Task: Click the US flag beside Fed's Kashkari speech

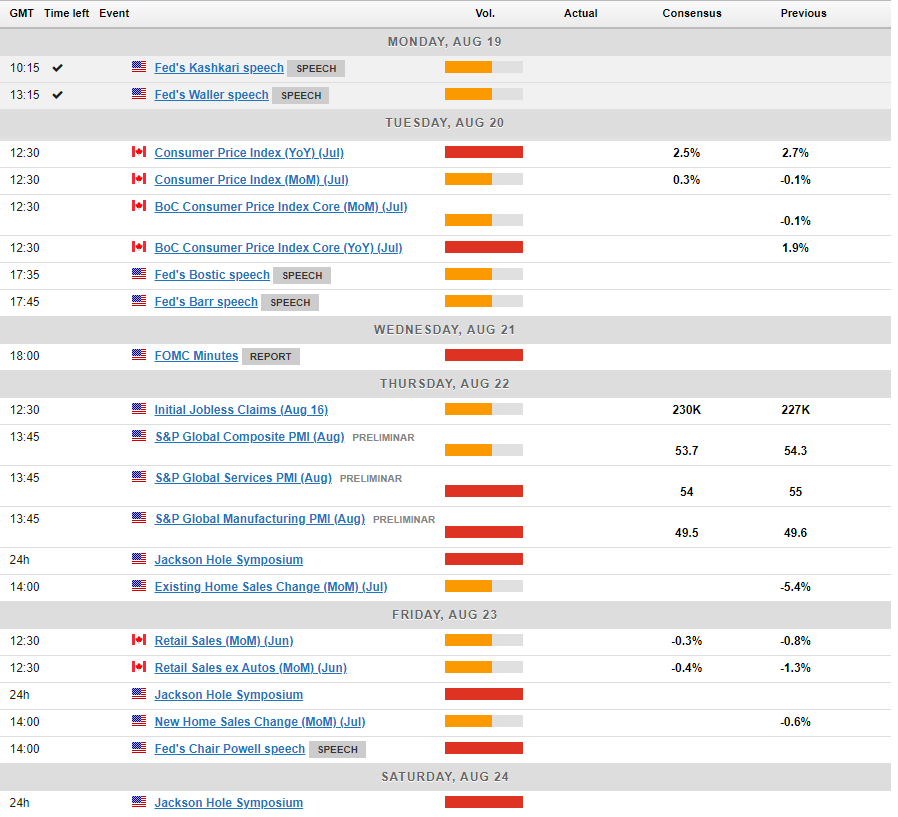Action: (139, 67)
